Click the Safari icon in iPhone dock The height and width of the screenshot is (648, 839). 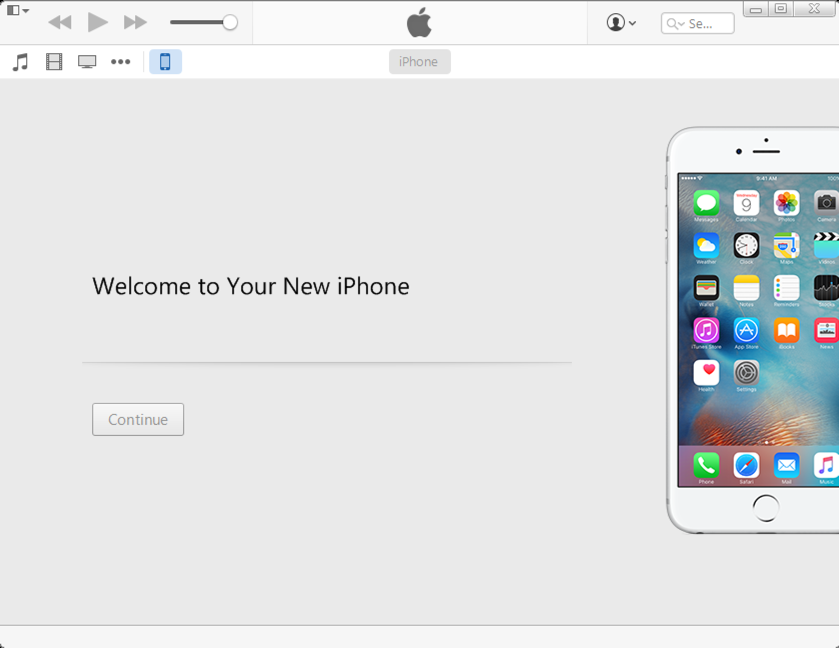click(x=746, y=466)
